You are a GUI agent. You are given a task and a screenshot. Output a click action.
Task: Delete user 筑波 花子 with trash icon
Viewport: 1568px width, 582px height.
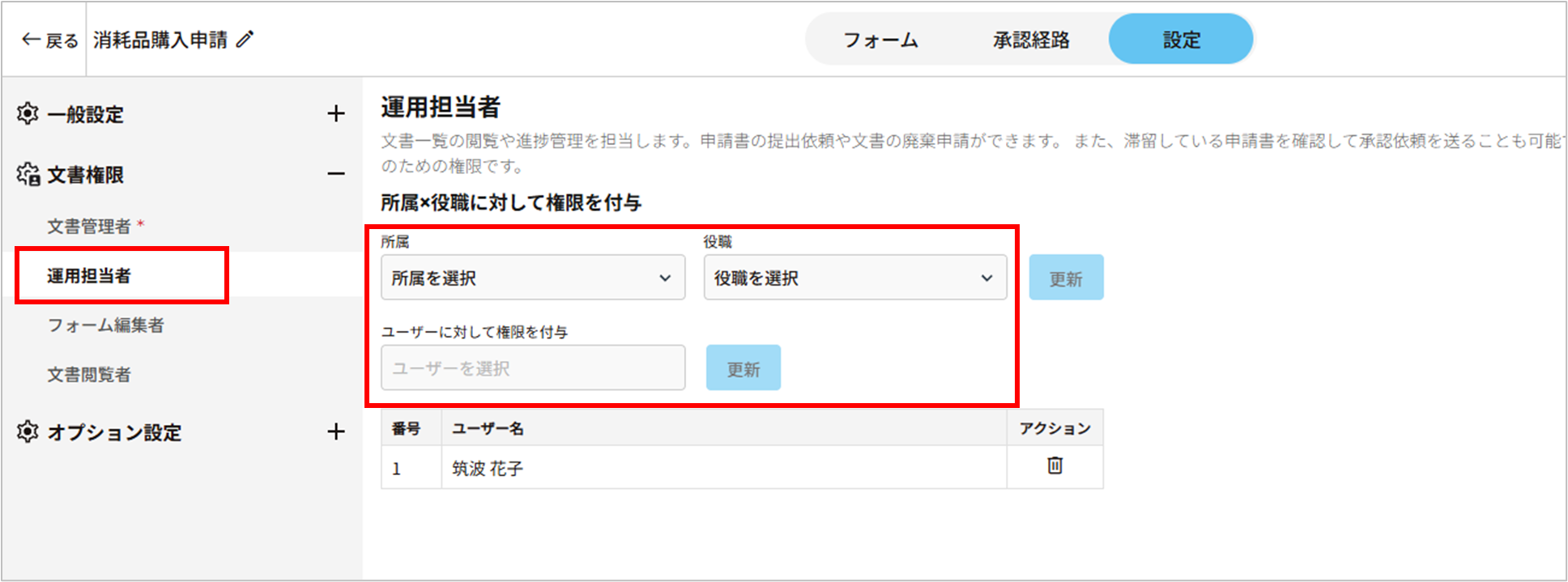[1055, 466]
